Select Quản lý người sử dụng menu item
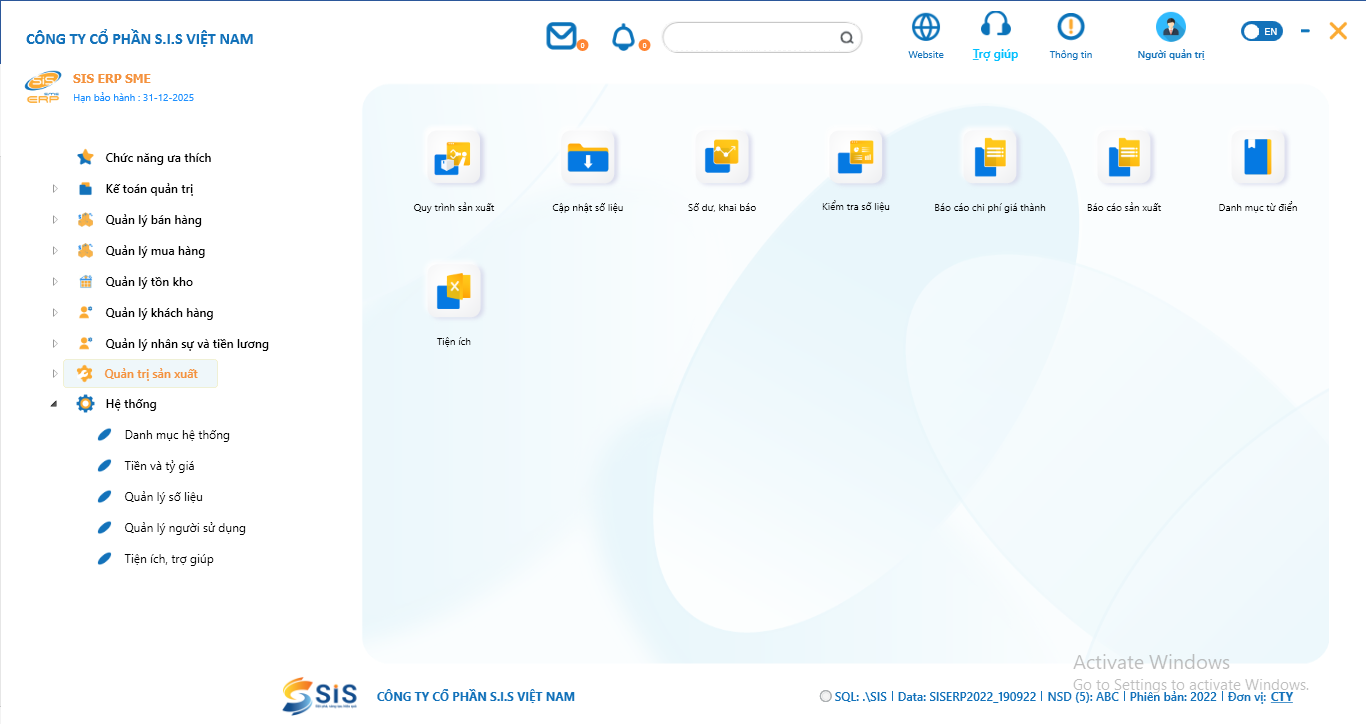This screenshot has height=724, width=1366. pyautogui.click(x=185, y=528)
